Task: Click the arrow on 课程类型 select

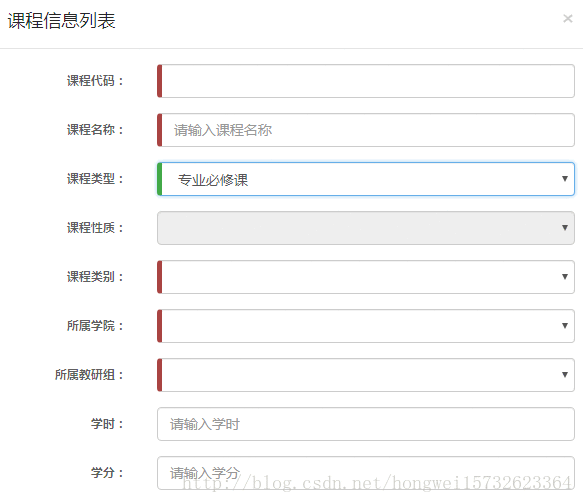Action: pyautogui.click(x=565, y=179)
